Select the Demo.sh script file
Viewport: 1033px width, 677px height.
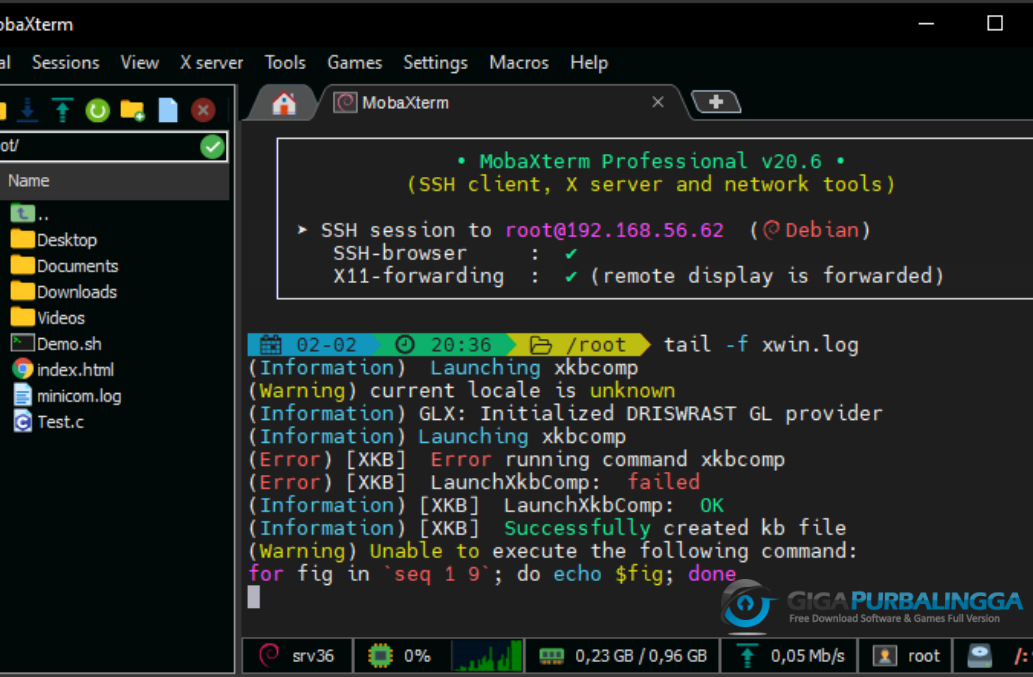[x=56, y=344]
